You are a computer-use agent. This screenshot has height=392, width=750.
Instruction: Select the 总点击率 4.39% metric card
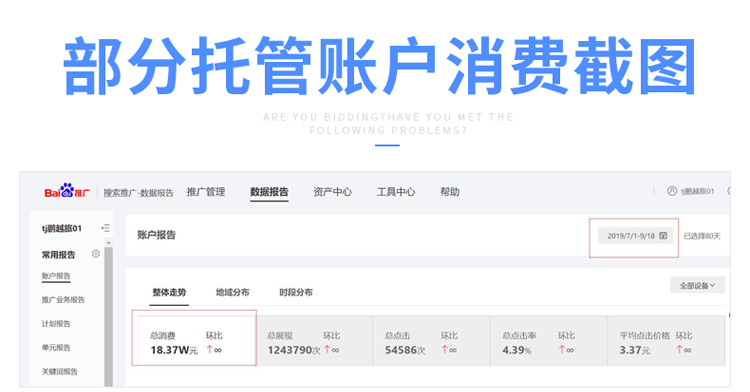point(549,341)
